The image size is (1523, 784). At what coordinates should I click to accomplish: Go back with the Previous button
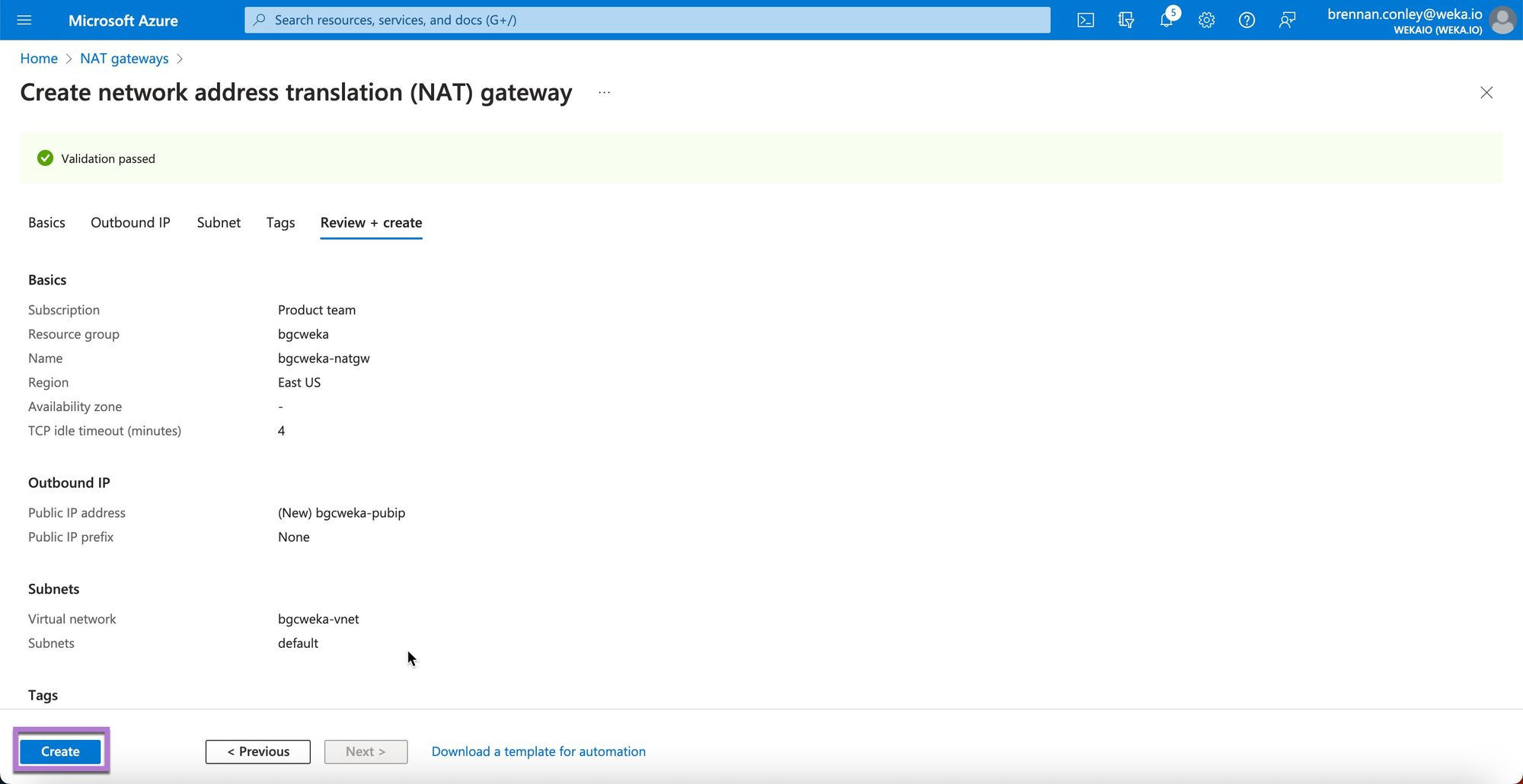click(x=258, y=751)
